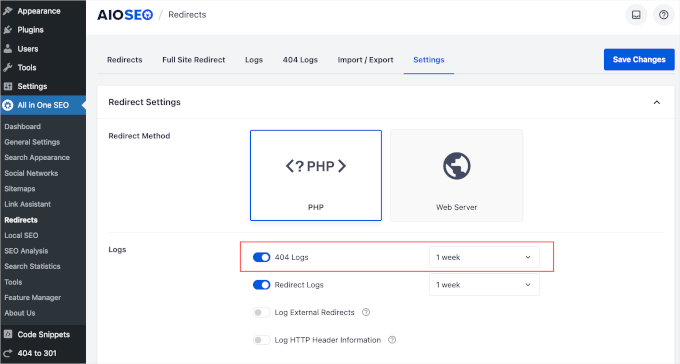Select the PHP redirect method card

tap(316, 175)
